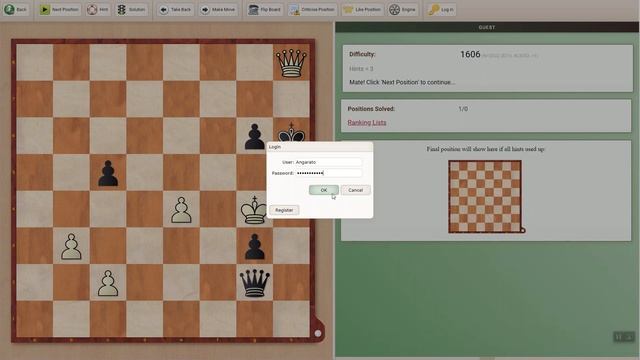Image resolution: width=640 pixels, height=360 pixels.
Task: Confirm login with the OK button
Action: coord(324,190)
